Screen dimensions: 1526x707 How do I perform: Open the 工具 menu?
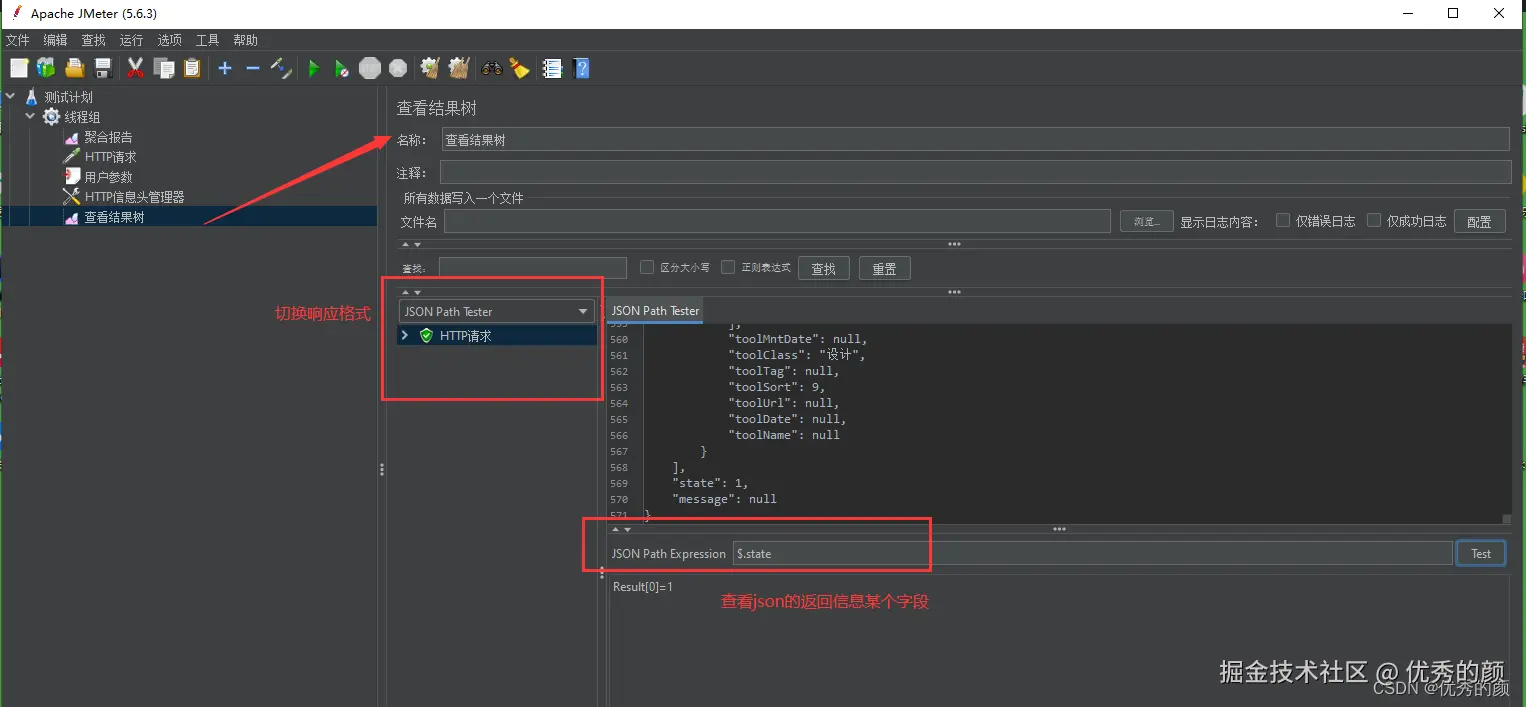point(207,40)
